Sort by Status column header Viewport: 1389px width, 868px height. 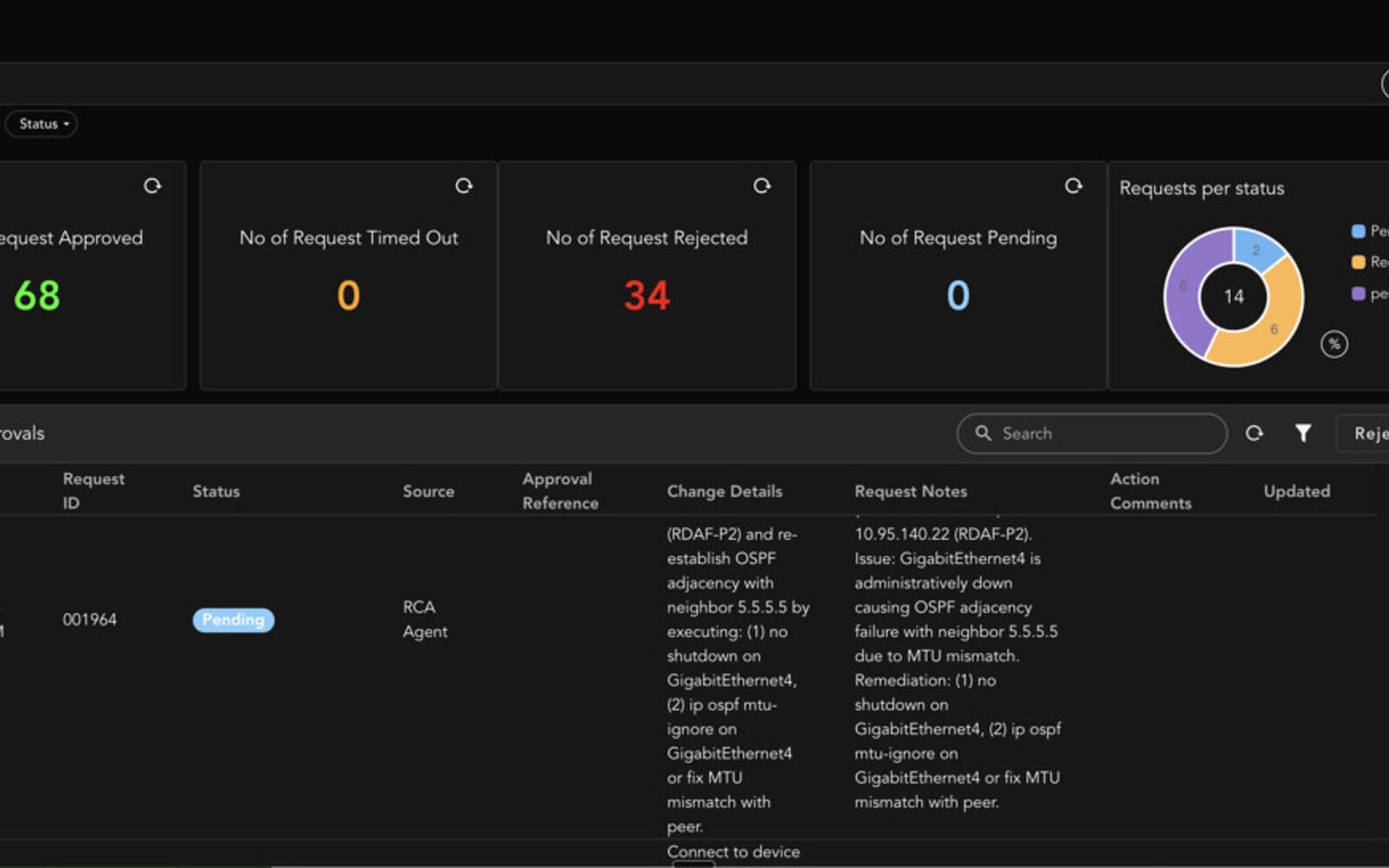pos(216,491)
